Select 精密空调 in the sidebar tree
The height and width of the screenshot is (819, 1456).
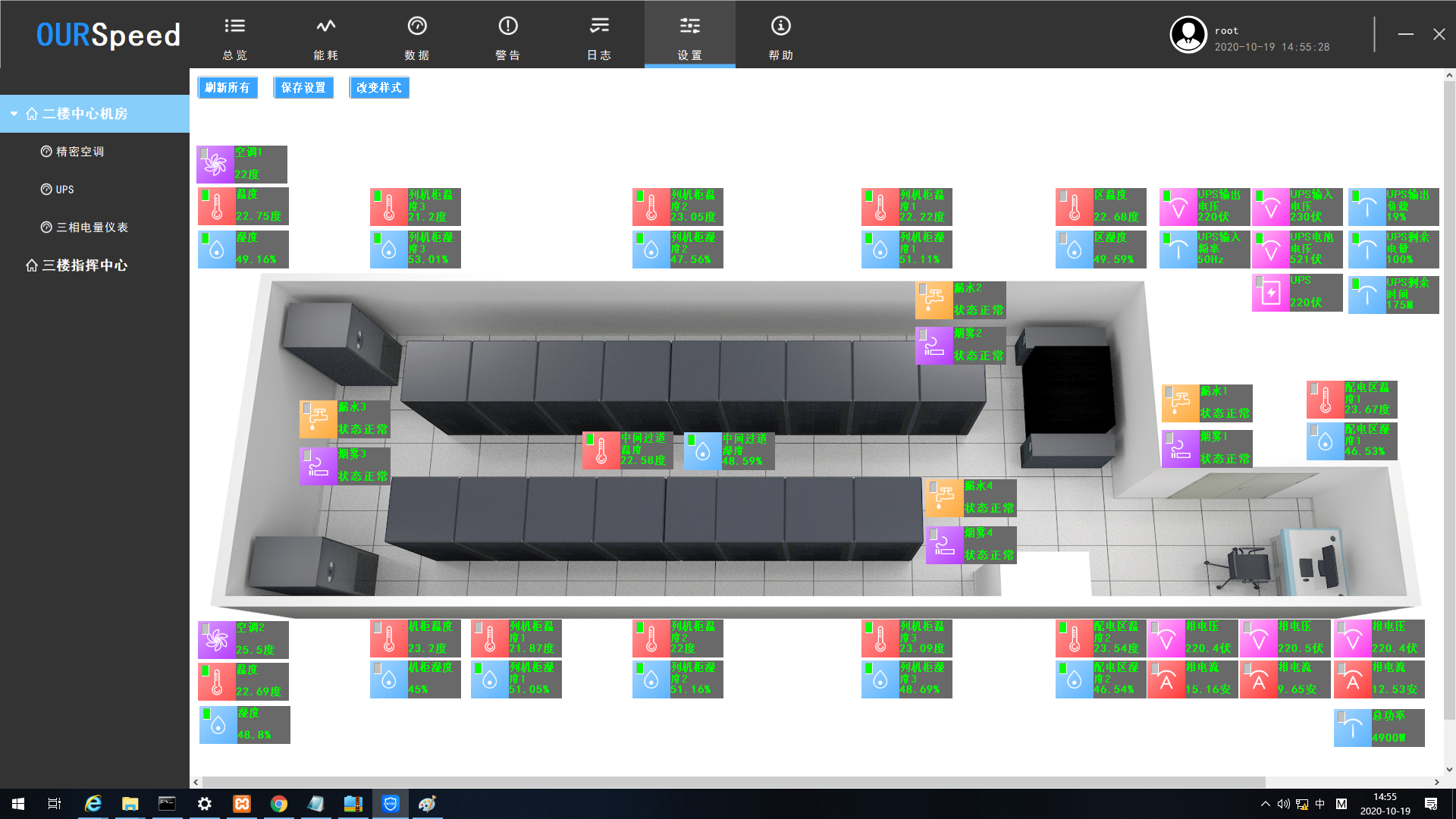80,152
